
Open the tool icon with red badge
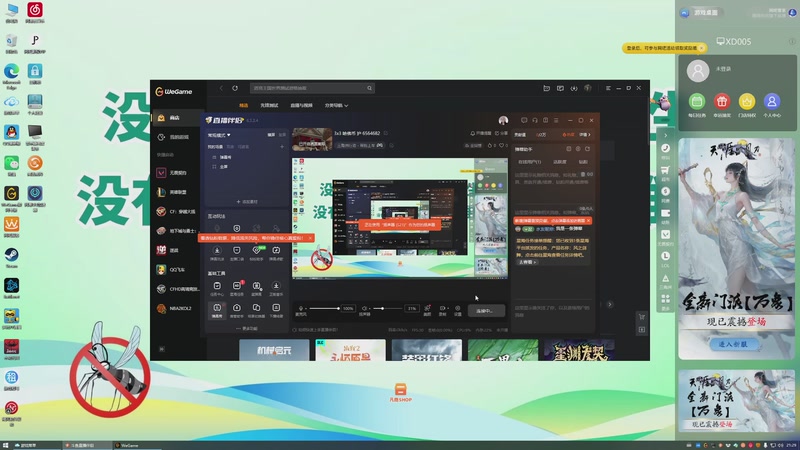click(x=237, y=288)
